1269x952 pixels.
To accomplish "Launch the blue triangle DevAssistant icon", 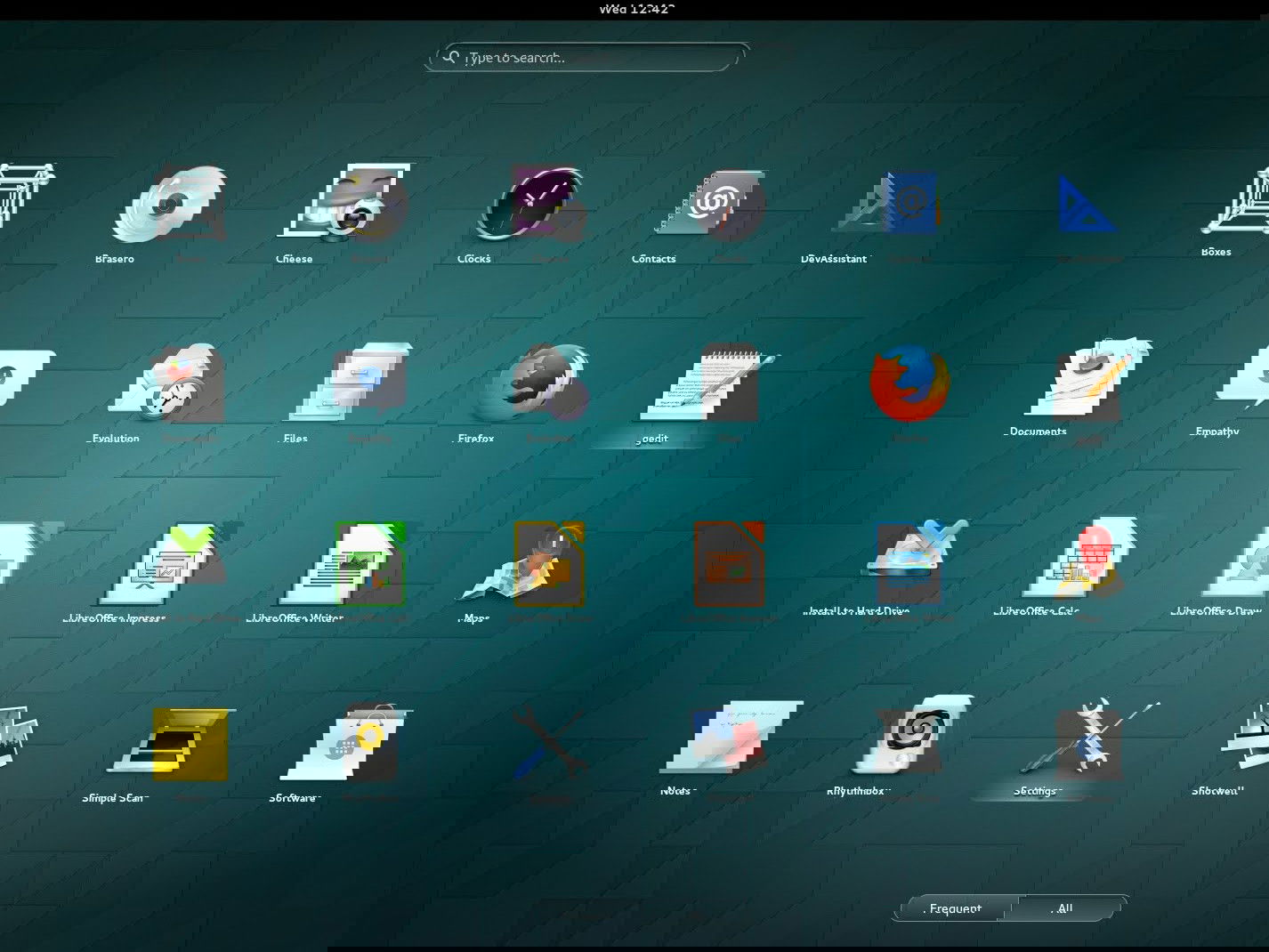I will [1087, 204].
